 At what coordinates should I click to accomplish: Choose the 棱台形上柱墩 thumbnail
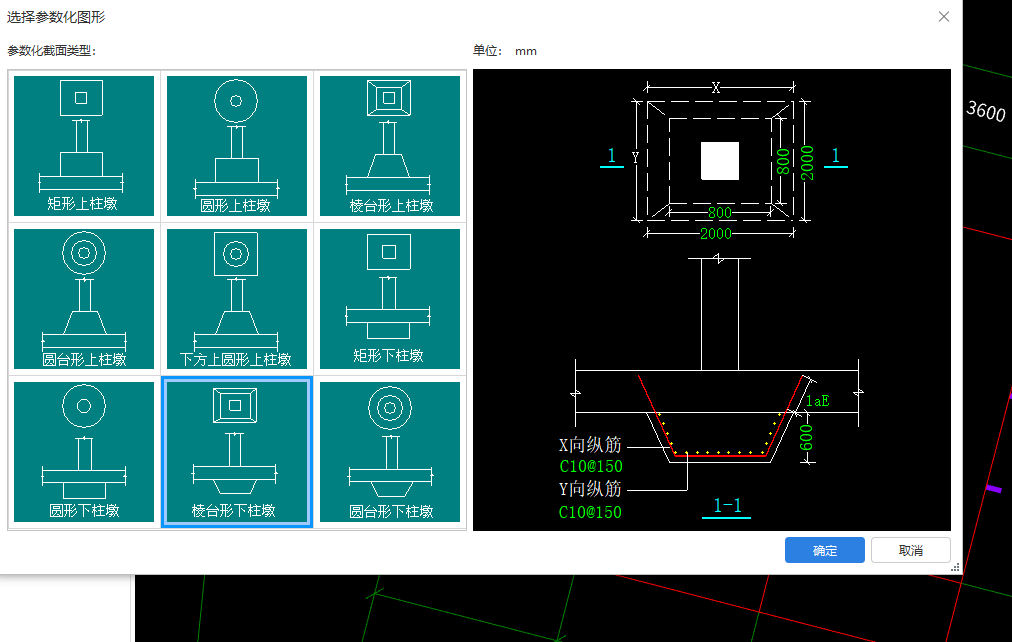point(390,146)
